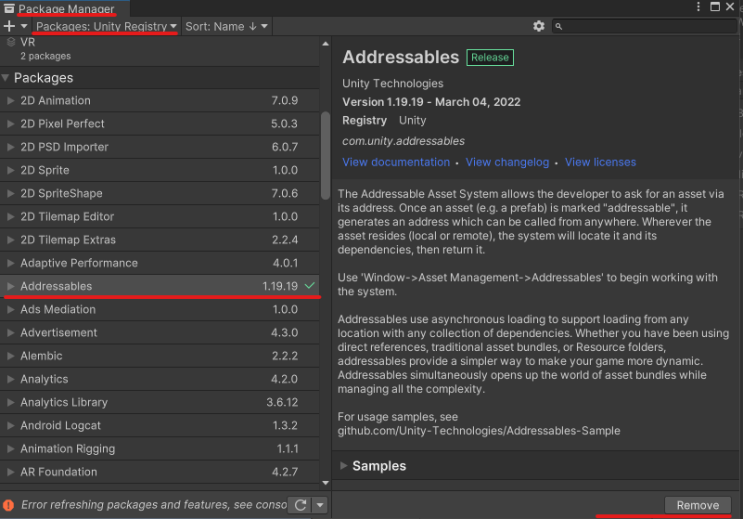
Task: Expand the 2D PSD Importer arrow
Action: coord(10,147)
